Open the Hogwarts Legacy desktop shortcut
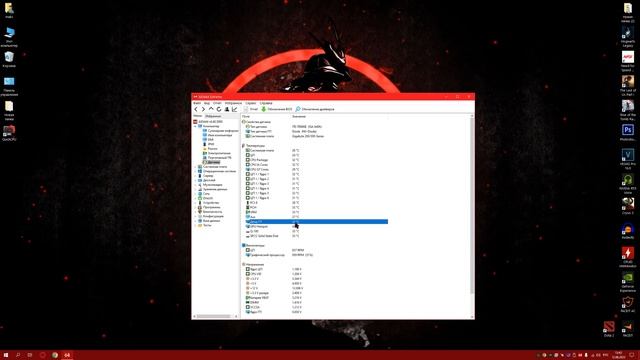Screen dimensions: 640x360 pyautogui.click(x=628, y=37)
